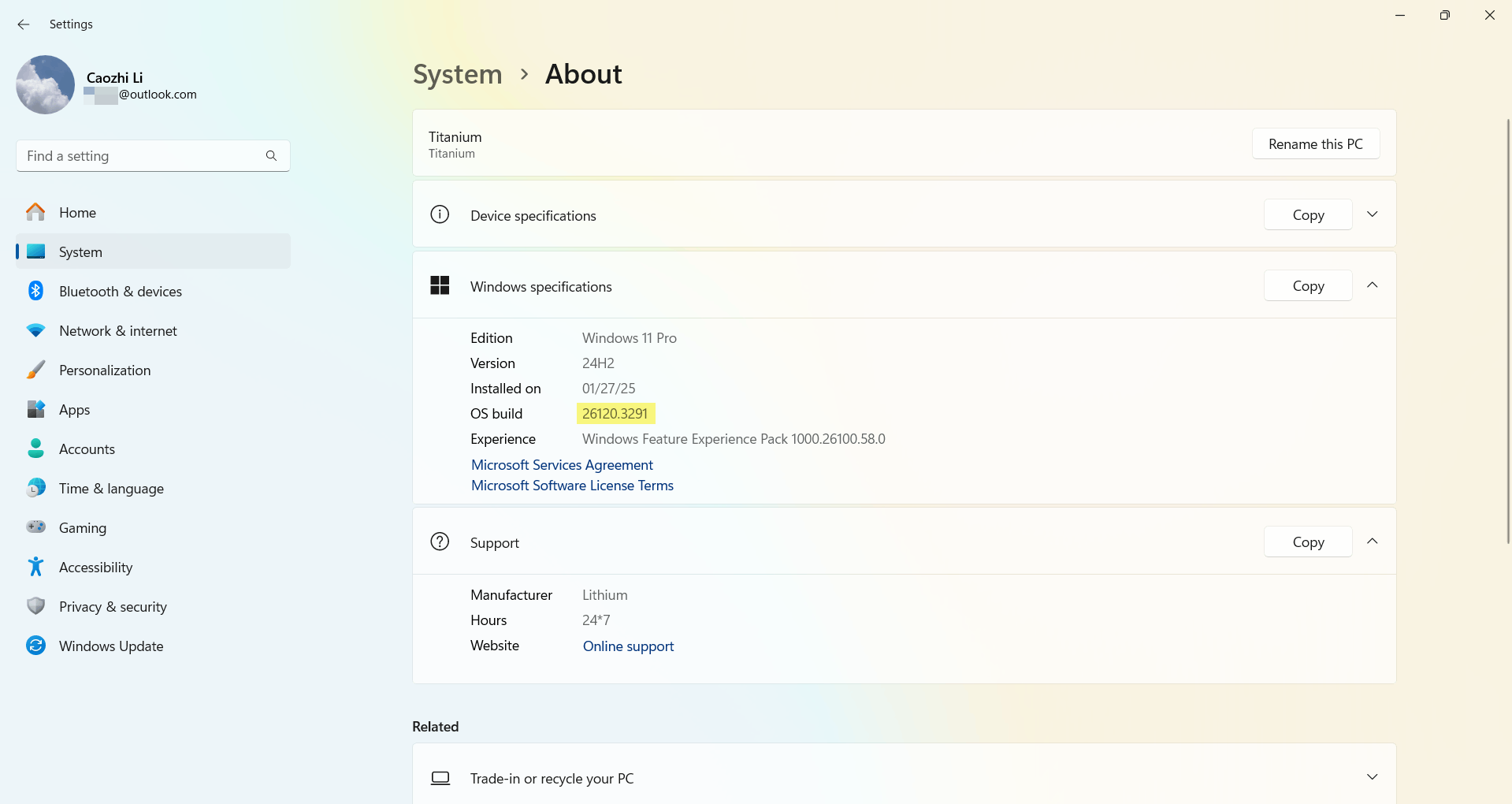Minimize the Settings window

[x=1400, y=15]
